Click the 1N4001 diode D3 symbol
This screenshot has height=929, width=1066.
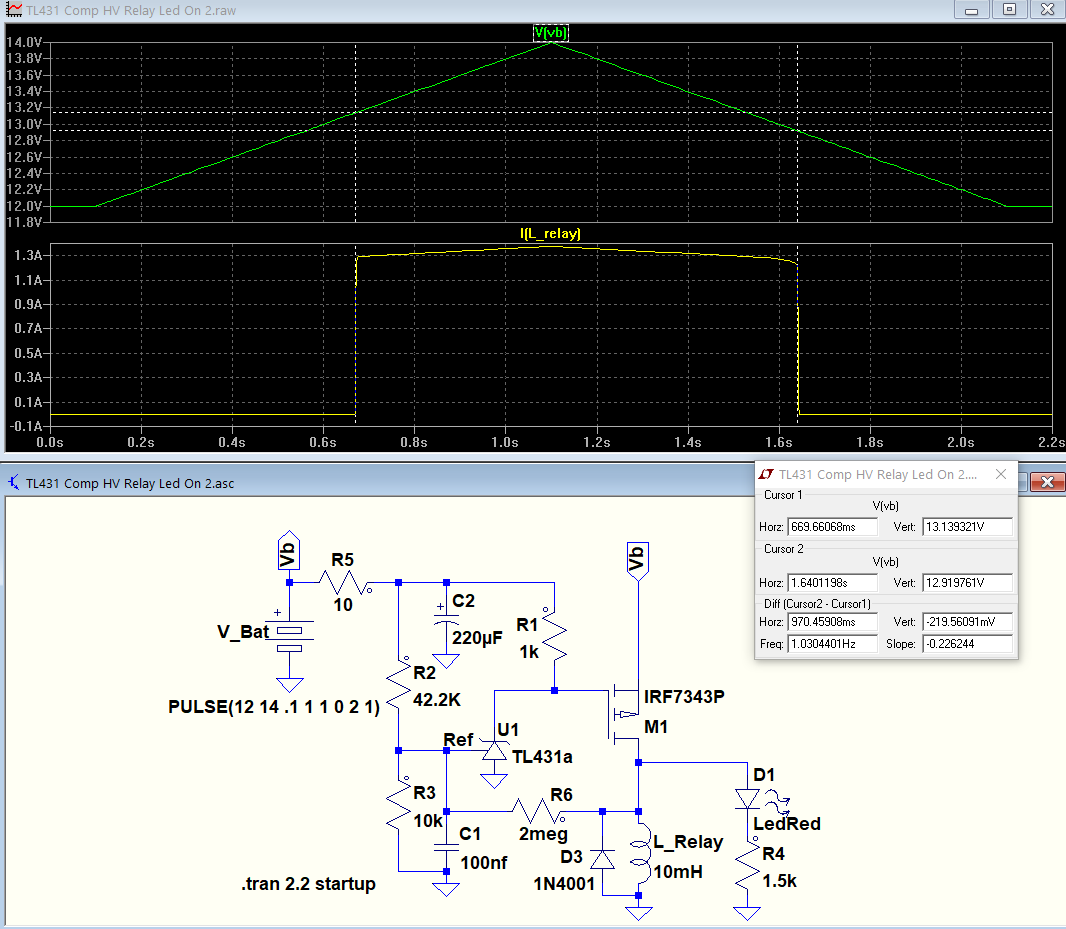[x=602, y=859]
